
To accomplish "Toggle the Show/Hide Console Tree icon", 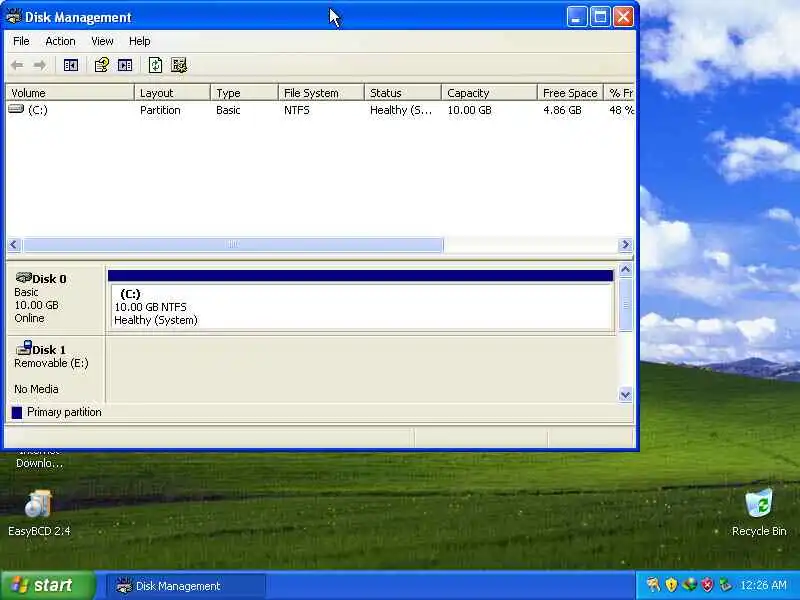I will pyautogui.click(x=71, y=65).
